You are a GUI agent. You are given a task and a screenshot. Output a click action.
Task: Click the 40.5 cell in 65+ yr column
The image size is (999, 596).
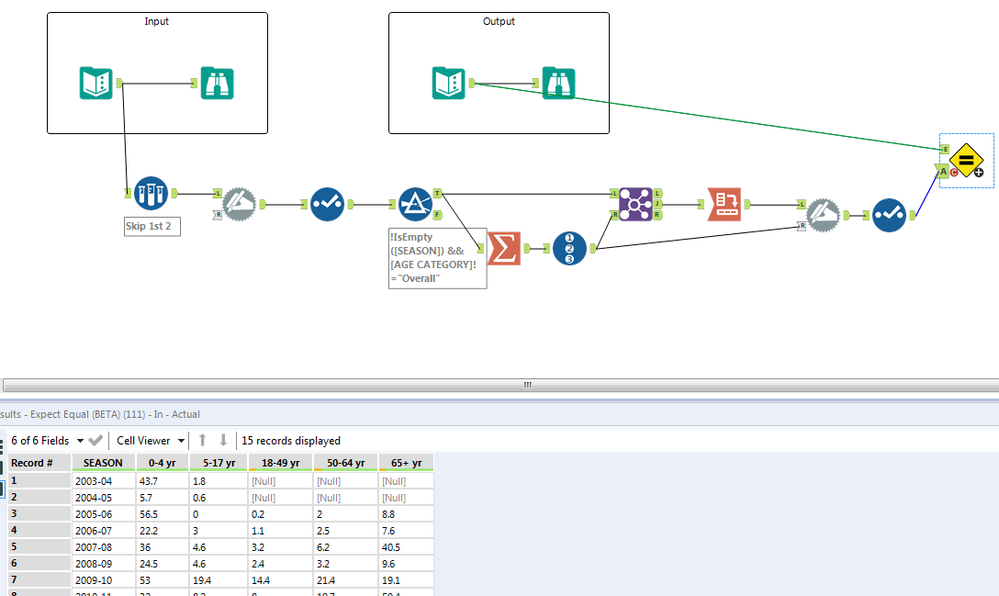406,548
